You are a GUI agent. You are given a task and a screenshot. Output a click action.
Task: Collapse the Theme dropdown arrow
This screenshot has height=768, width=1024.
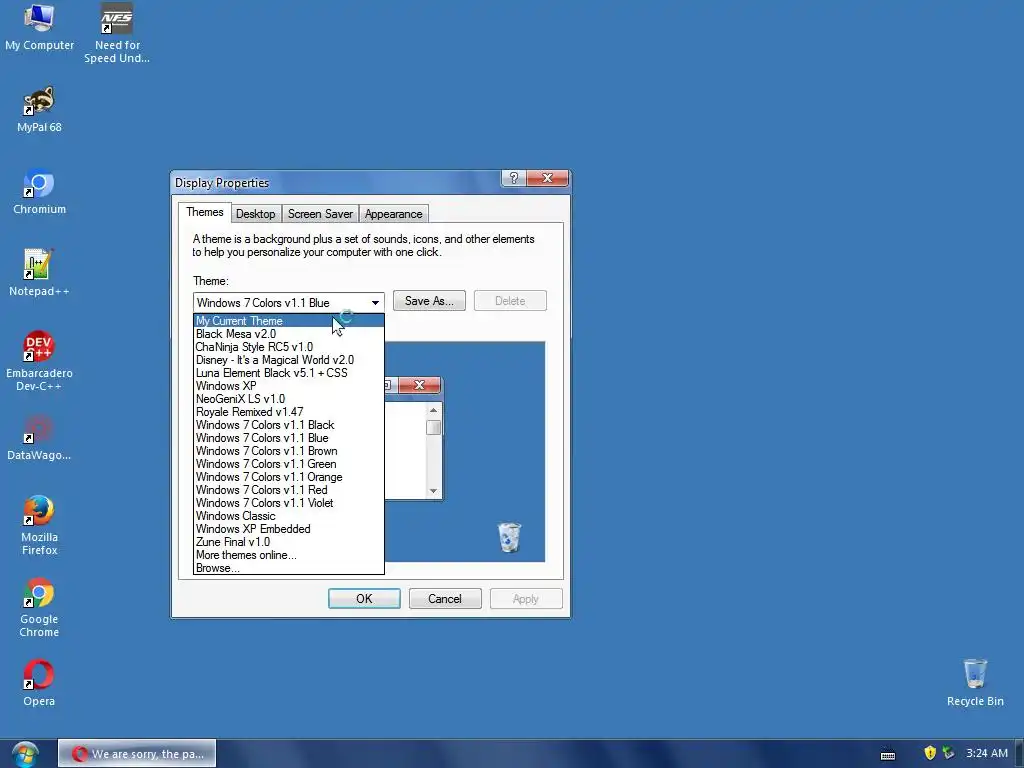coord(375,302)
